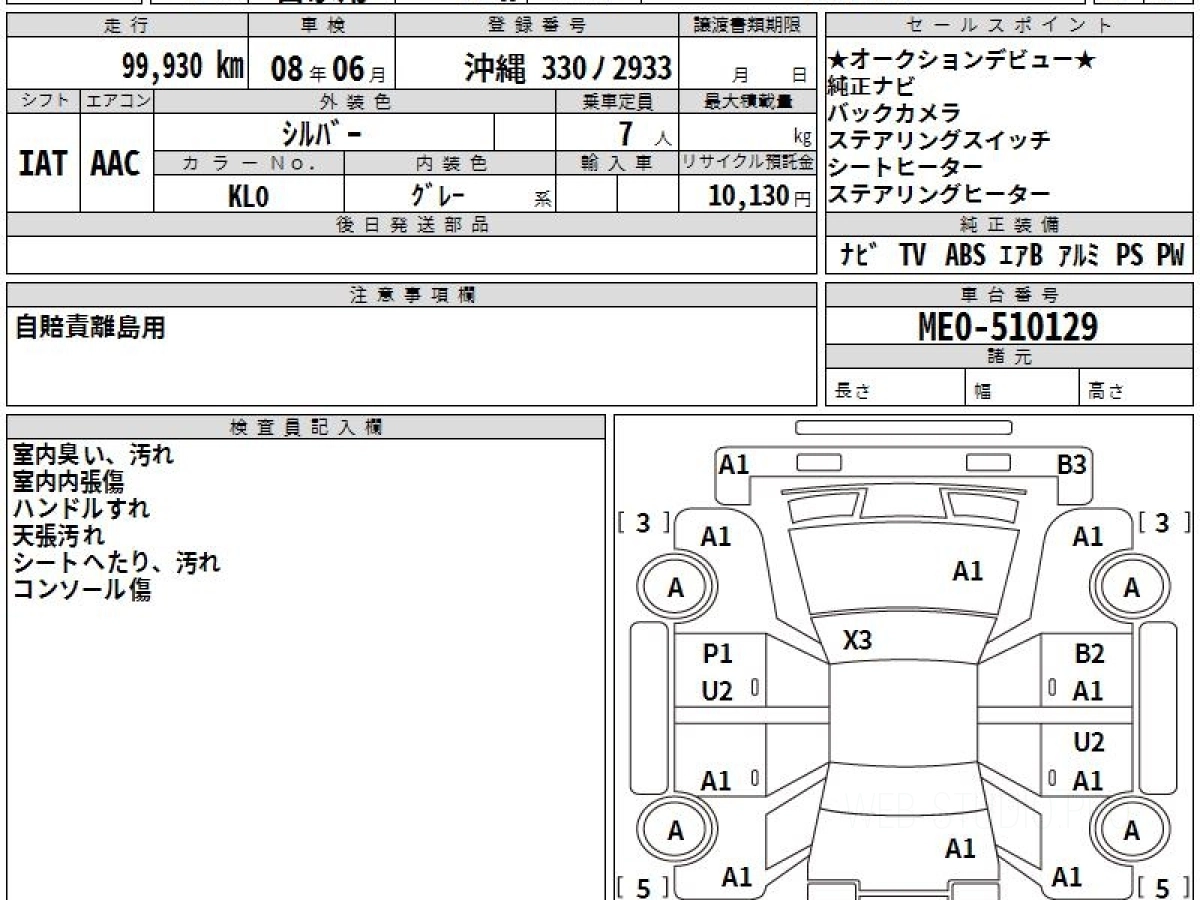The width and height of the screenshot is (1200, 900).
Task: Click the mileage value 99,930 km
Action: (x=183, y=67)
